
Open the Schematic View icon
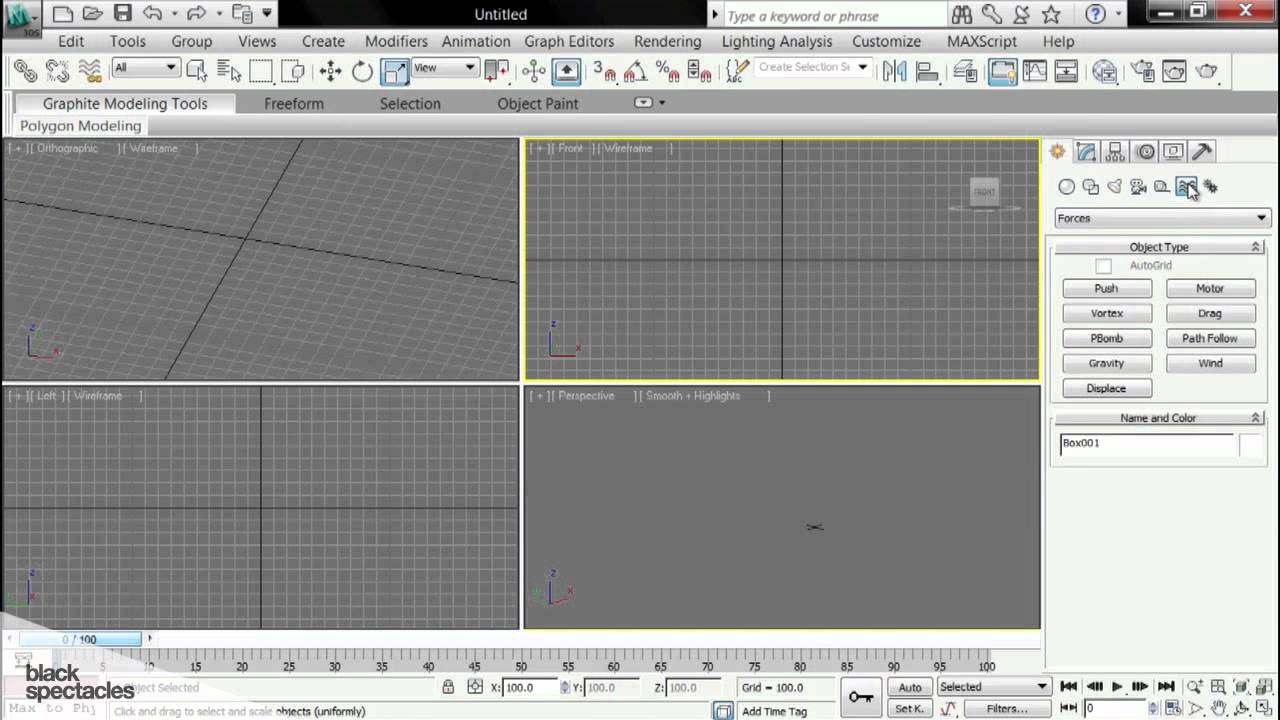tap(1066, 71)
